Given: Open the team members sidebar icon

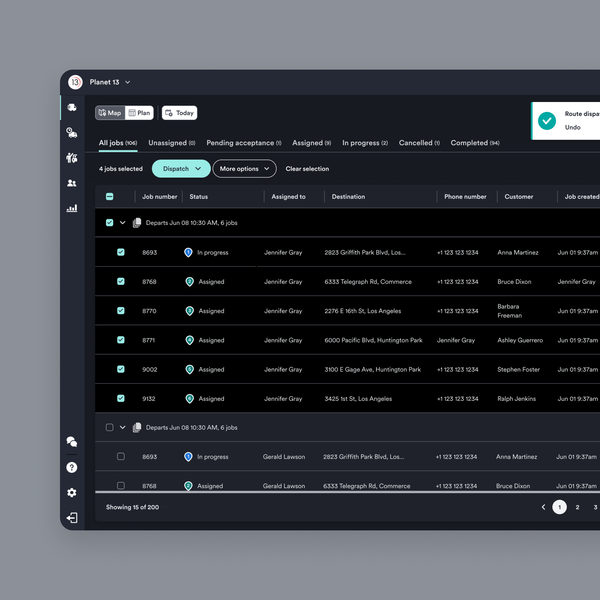Looking at the screenshot, I should (x=72, y=183).
